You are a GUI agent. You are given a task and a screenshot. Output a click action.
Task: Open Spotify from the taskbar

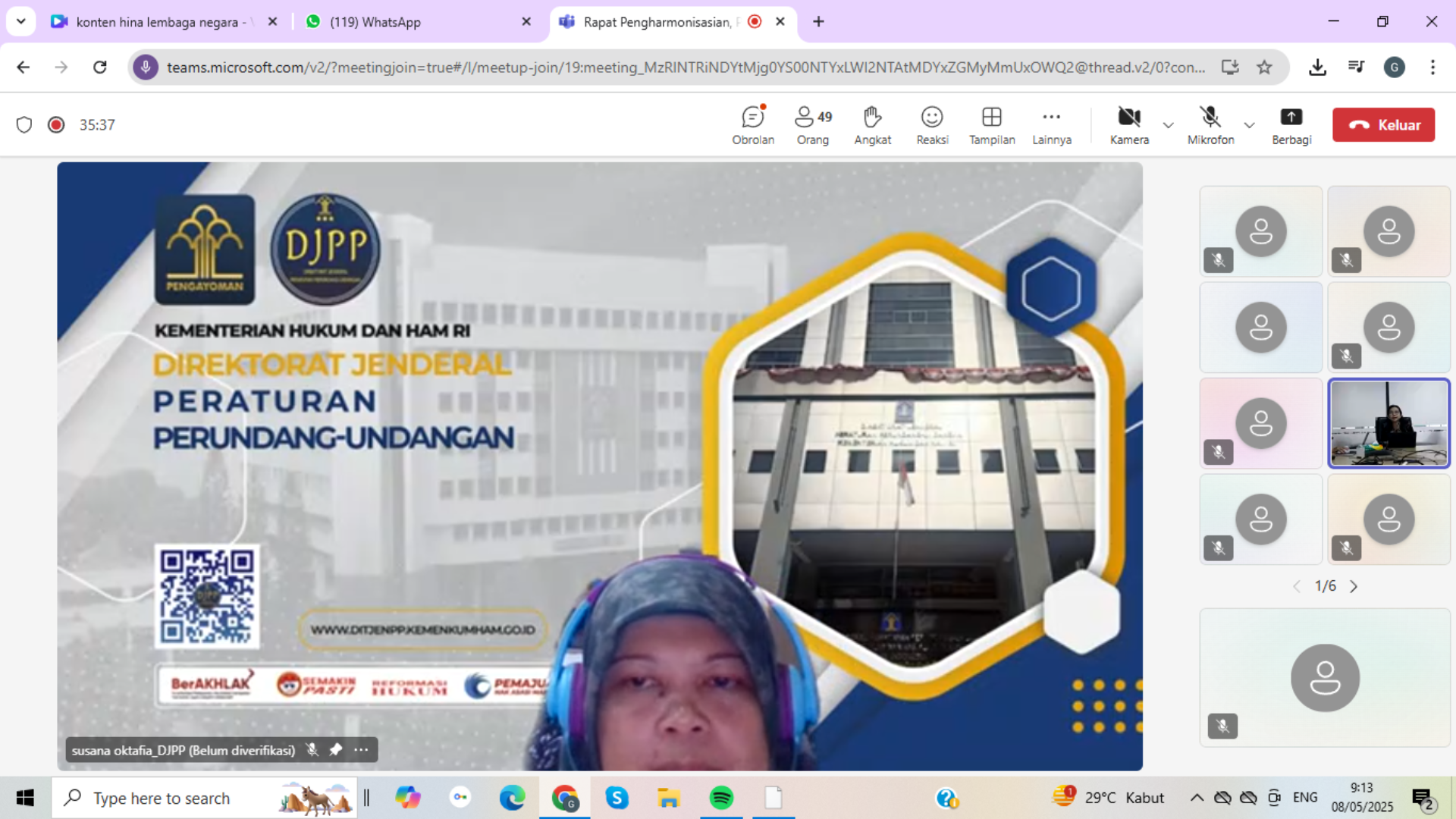pyautogui.click(x=721, y=798)
